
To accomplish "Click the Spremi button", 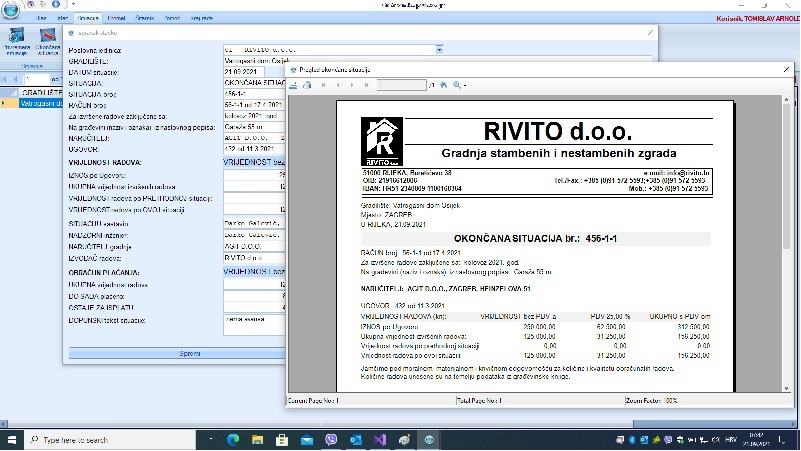I will point(190,353).
